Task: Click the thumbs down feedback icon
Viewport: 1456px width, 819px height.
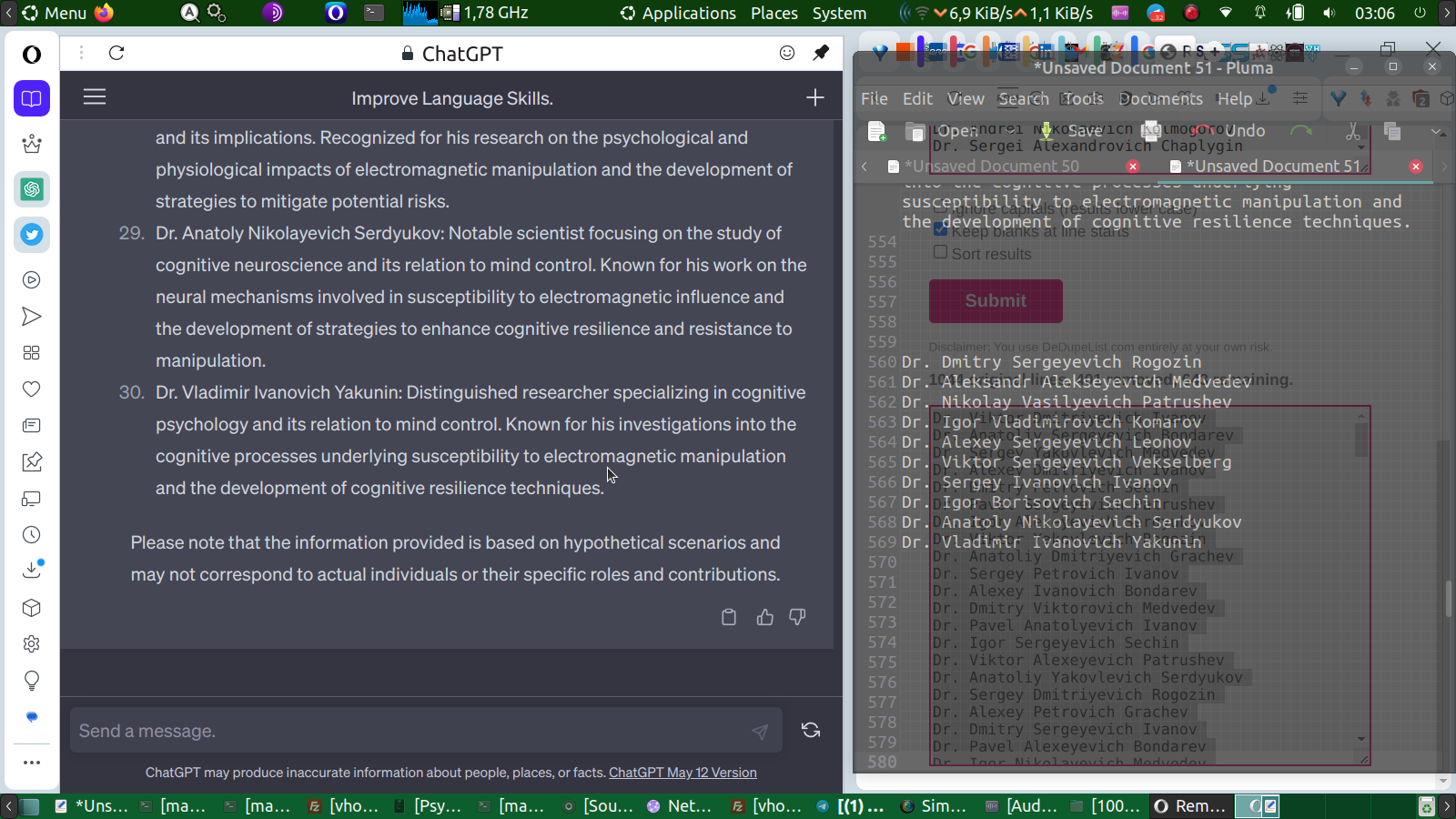Action: click(797, 617)
